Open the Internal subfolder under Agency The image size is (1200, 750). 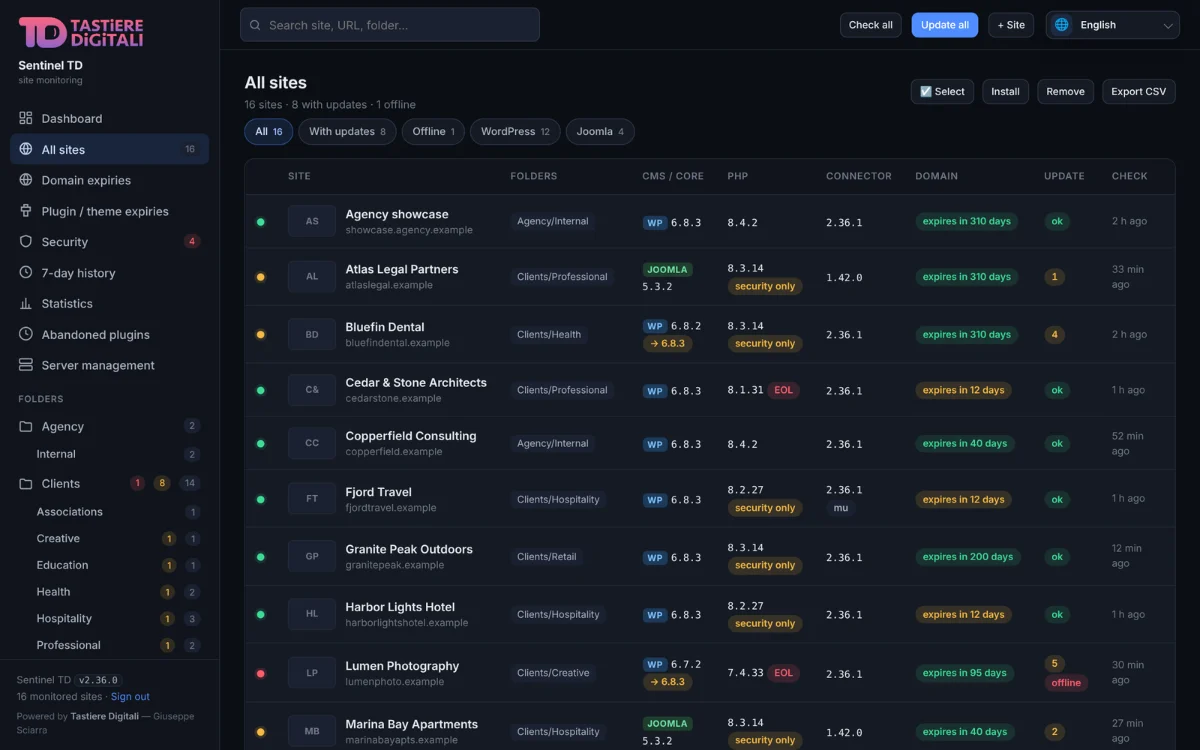[109, 454]
